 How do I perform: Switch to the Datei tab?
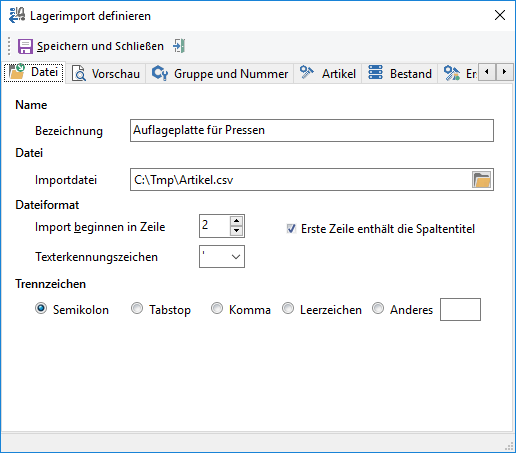tap(34, 72)
